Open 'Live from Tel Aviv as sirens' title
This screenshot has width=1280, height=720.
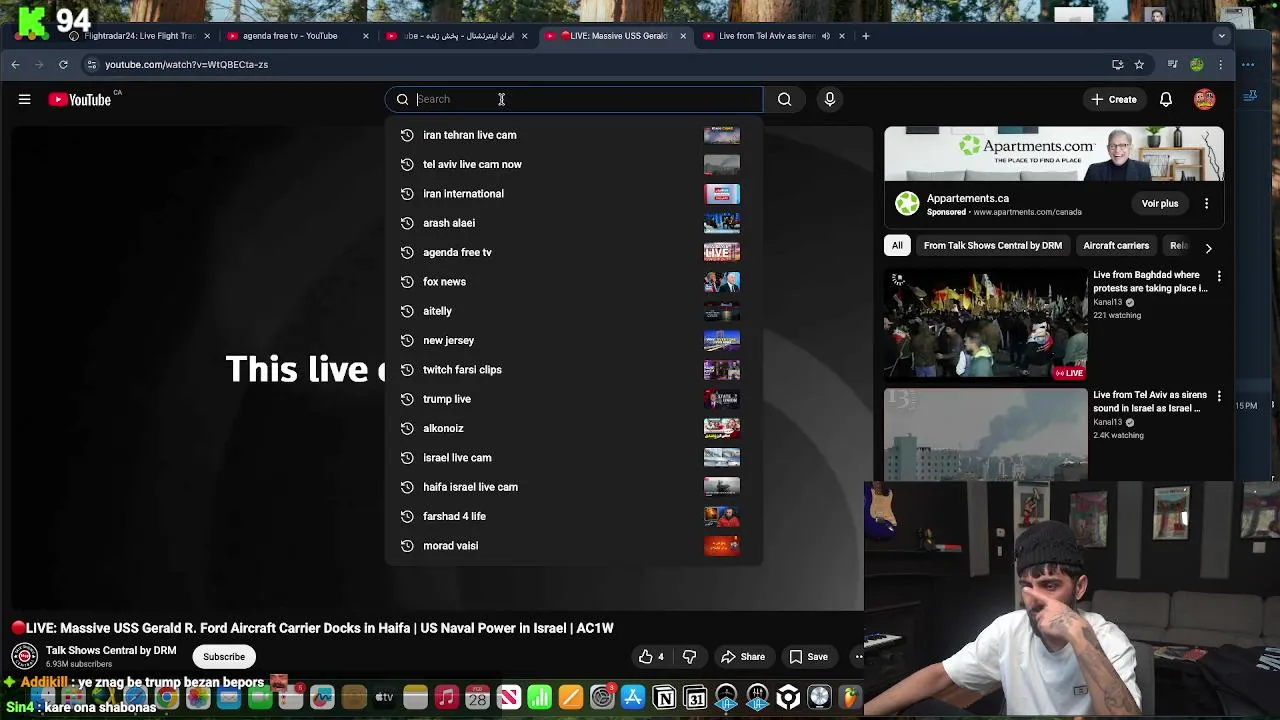1150,401
